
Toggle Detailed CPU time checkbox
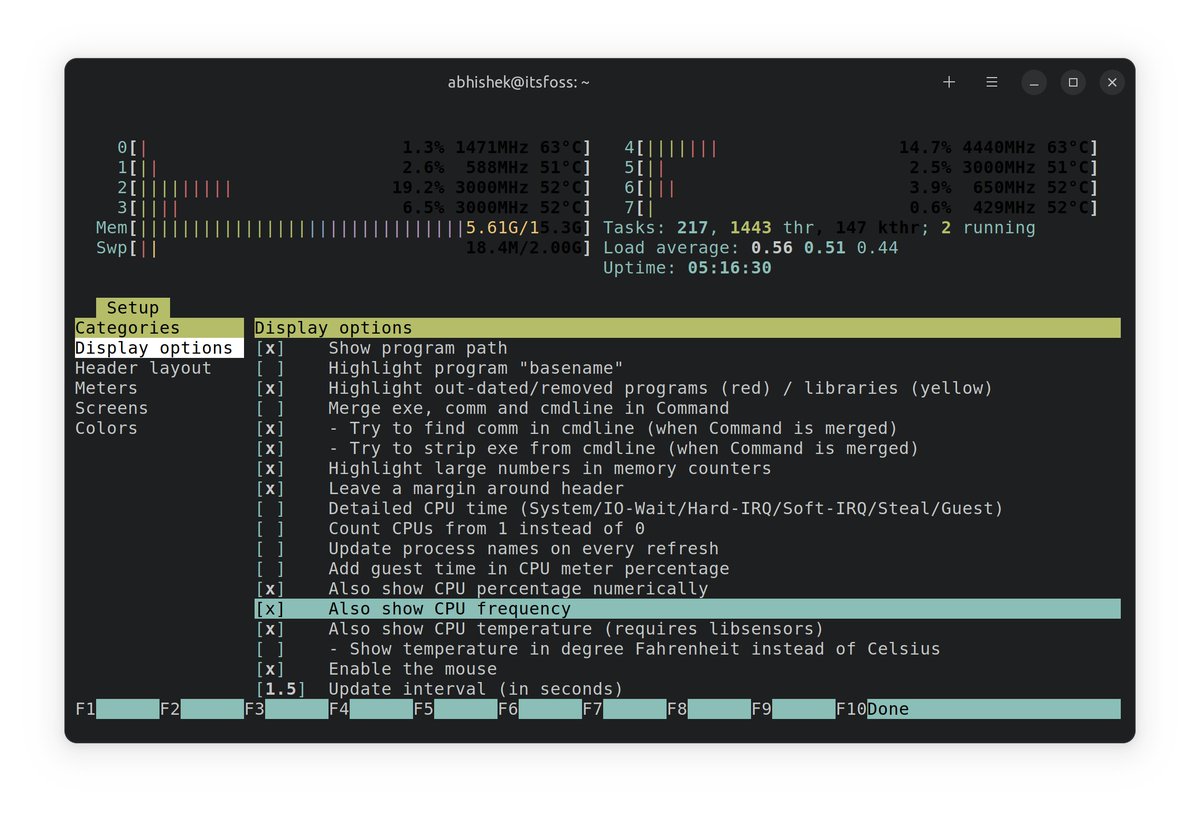coord(270,508)
